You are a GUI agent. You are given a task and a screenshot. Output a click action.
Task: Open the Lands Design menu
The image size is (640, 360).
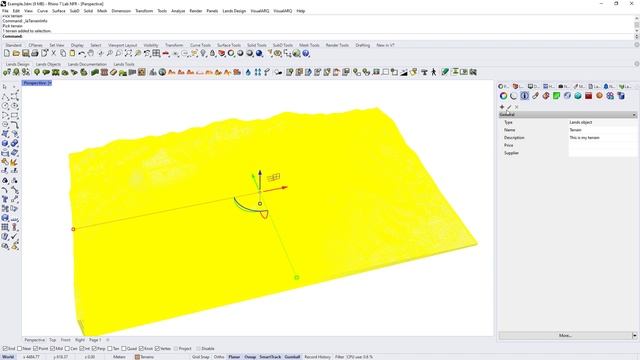coord(234,11)
